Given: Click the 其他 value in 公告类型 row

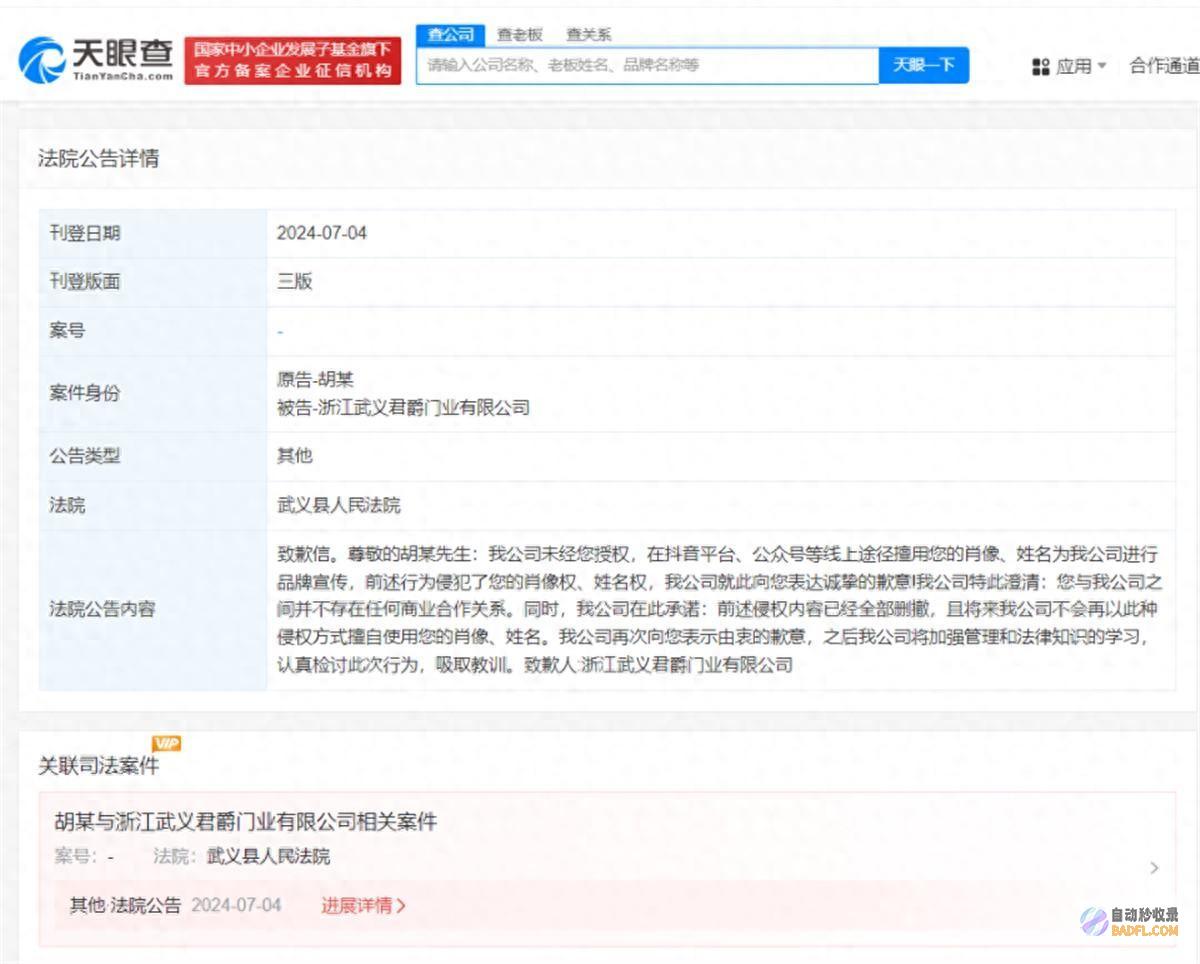Looking at the screenshot, I should pyautogui.click(x=295, y=456).
